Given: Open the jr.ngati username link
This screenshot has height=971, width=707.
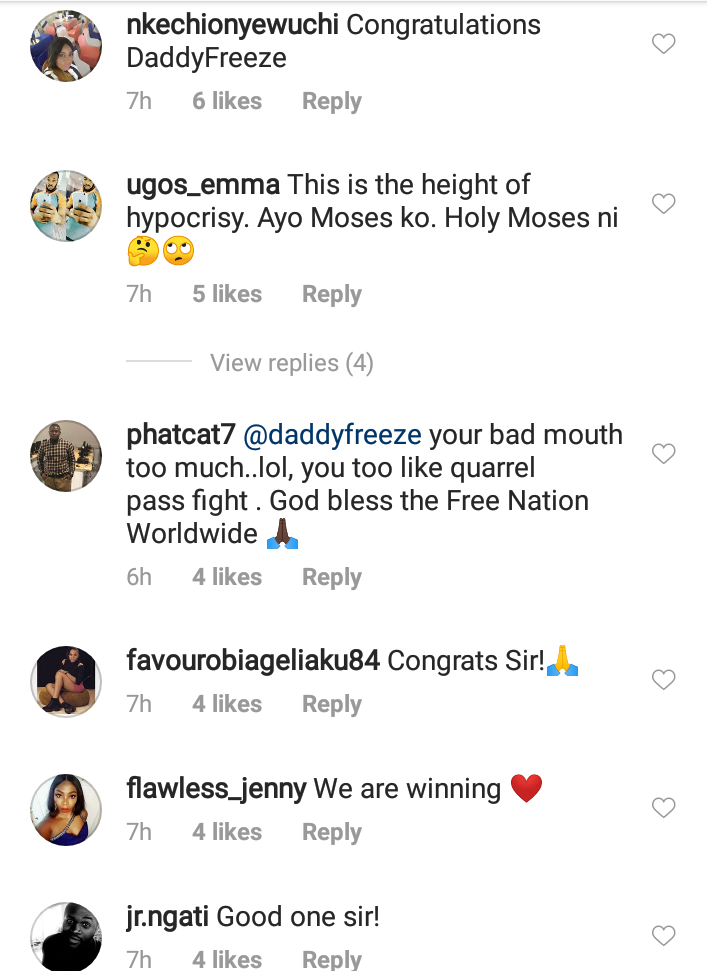Looking at the screenshot, I should pyautogui.click(x=167, y=917).
